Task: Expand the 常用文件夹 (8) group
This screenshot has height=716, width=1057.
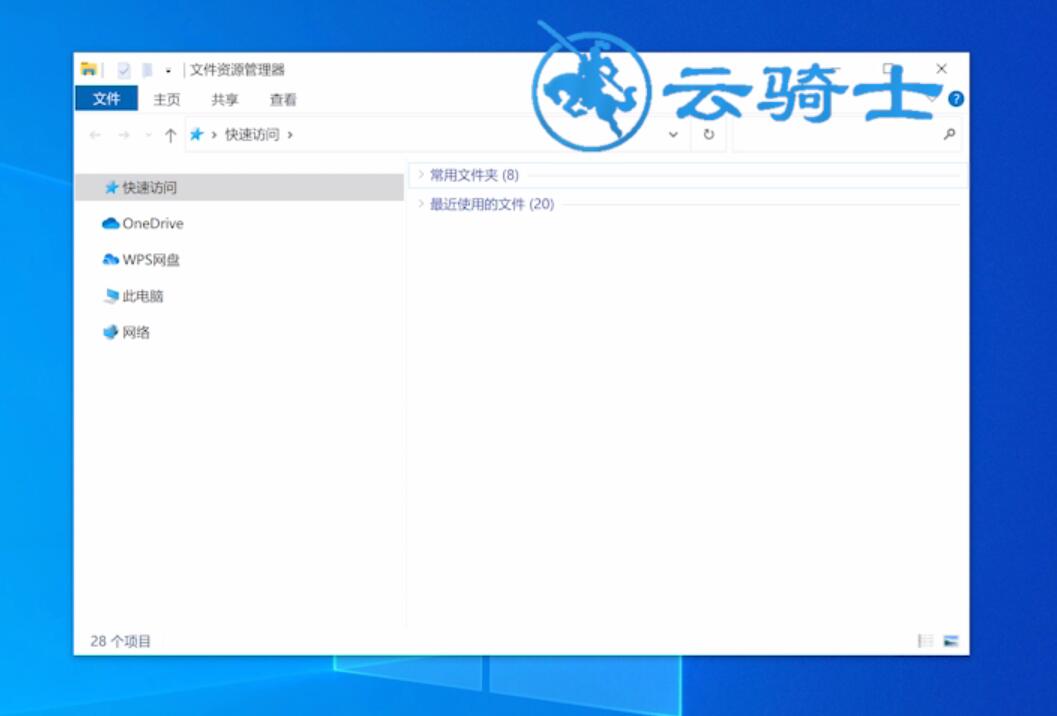Action: [x=421, y=175]
